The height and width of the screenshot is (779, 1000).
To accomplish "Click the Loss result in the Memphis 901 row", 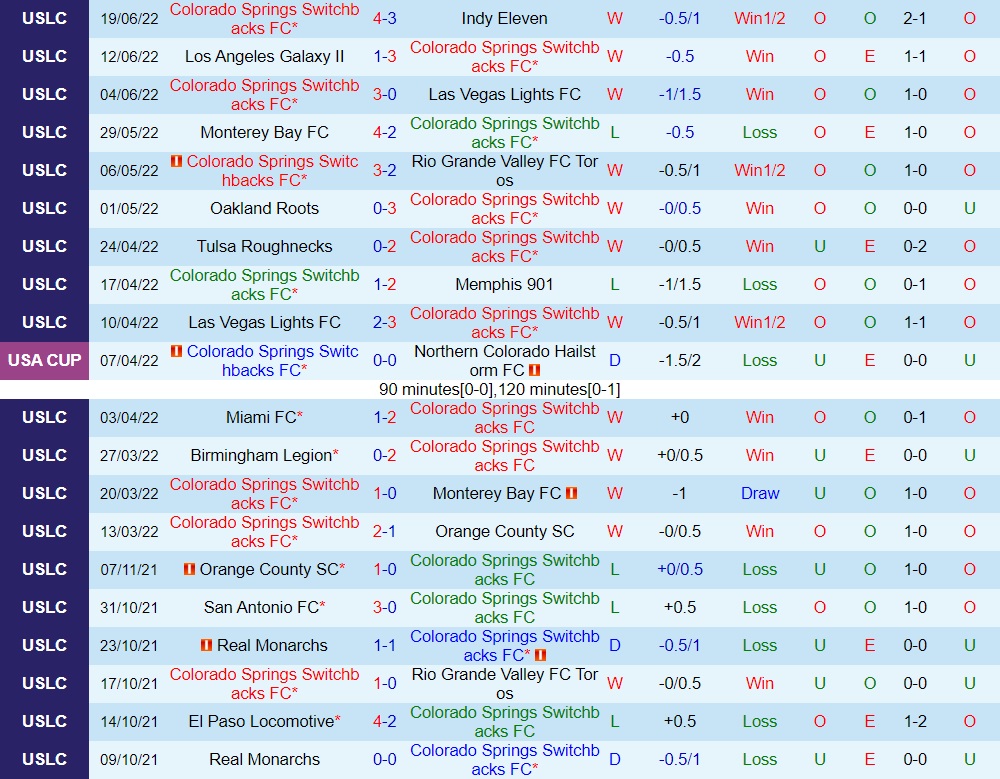I will (760, 285).
